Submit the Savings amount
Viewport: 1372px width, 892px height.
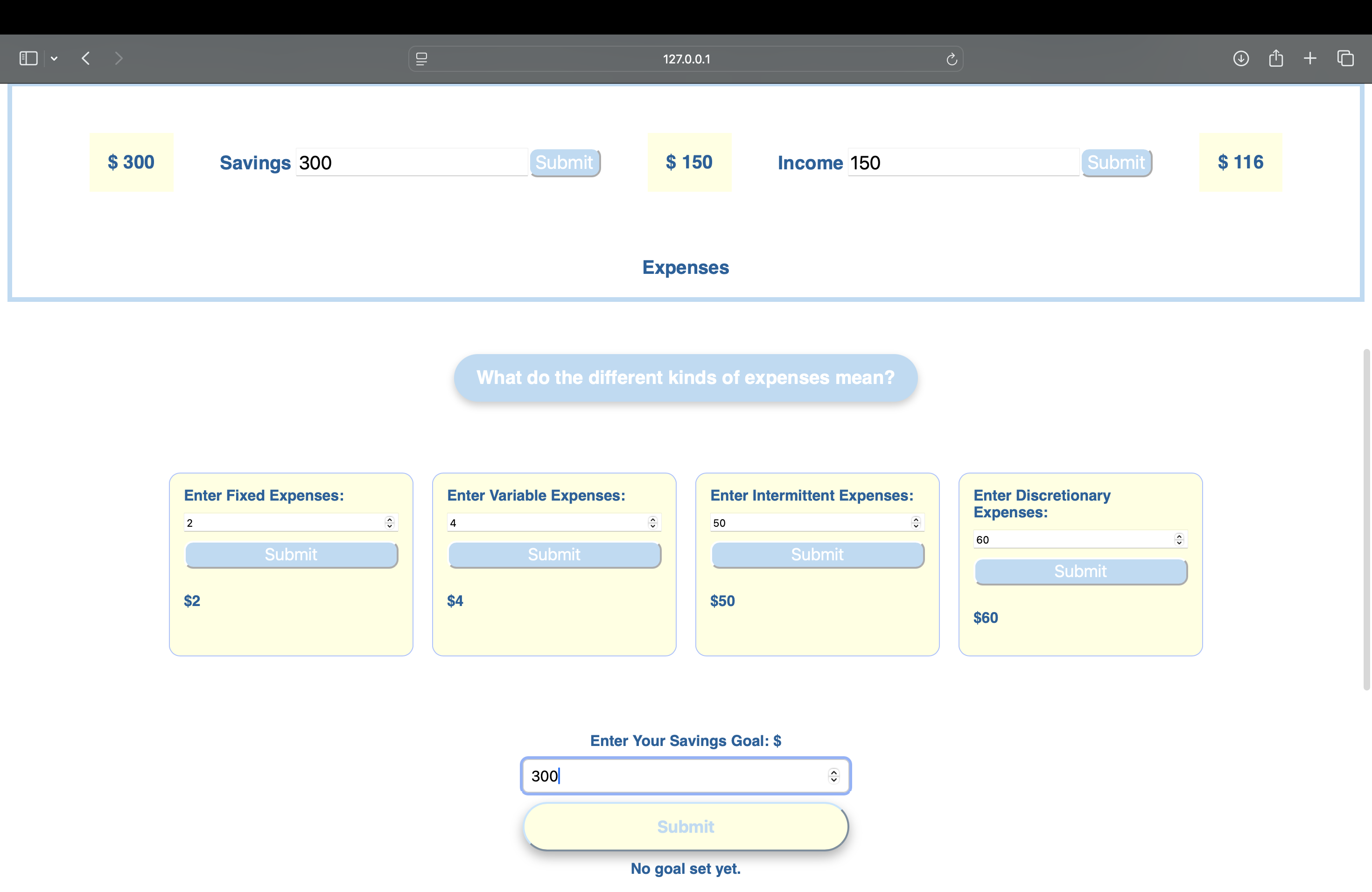point(564,162)
